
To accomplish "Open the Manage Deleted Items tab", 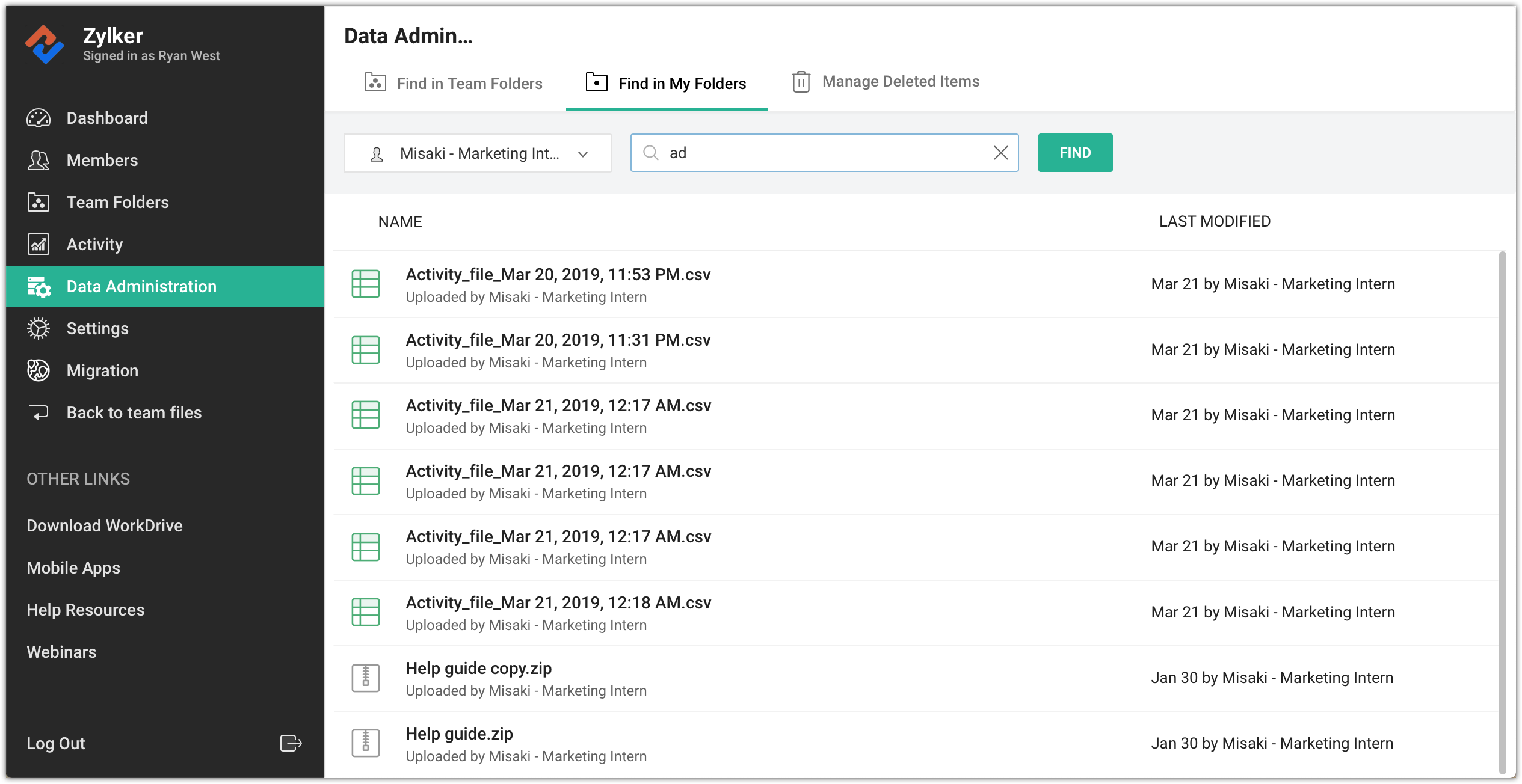I will click(x=886, y=82).
